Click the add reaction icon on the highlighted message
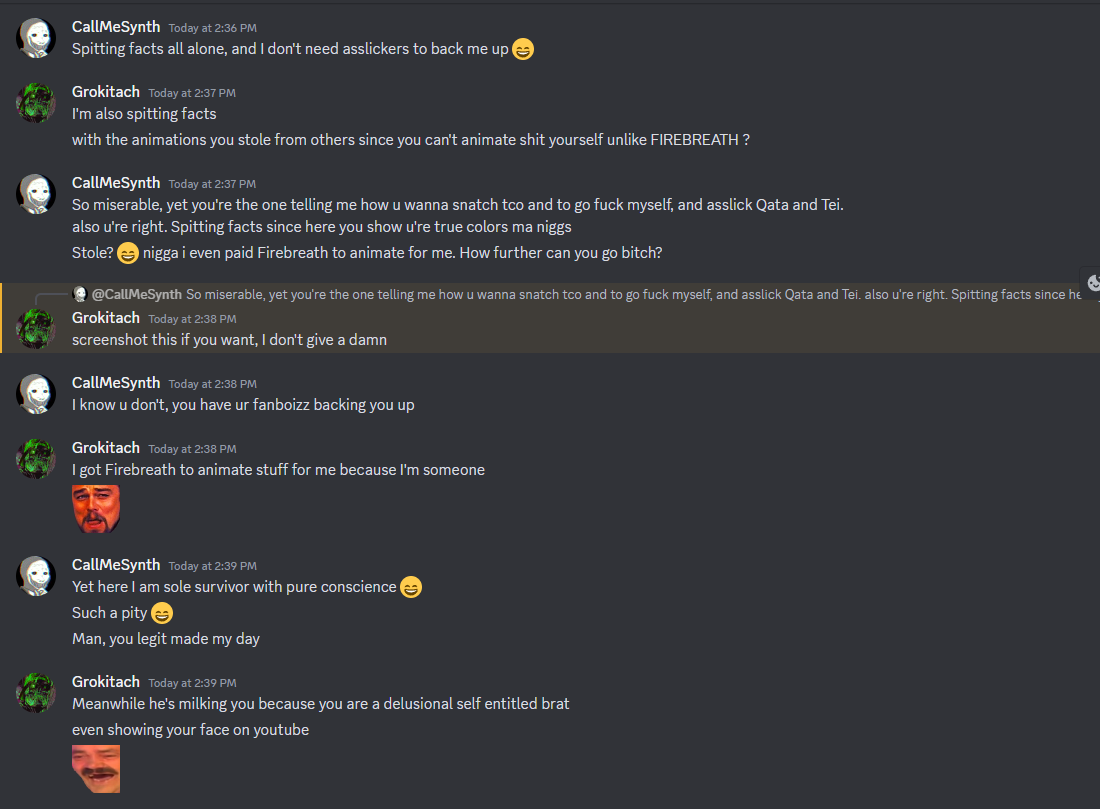Viewport: 1100px width, 809px height. pos(1093,282)
